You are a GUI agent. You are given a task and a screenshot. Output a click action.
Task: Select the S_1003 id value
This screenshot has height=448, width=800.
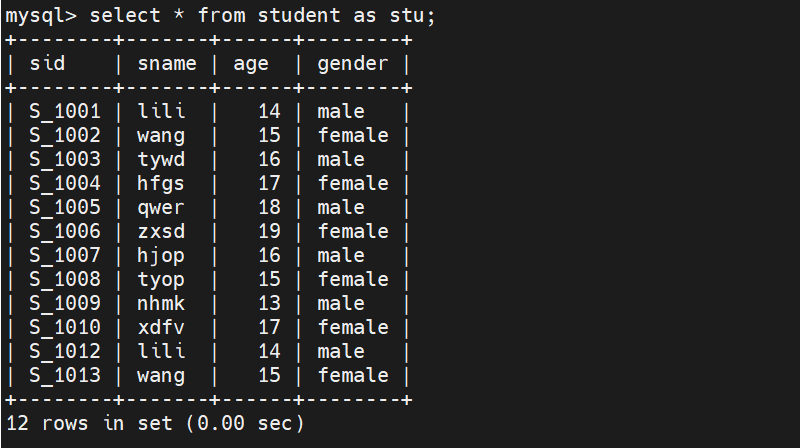point(65,160)
